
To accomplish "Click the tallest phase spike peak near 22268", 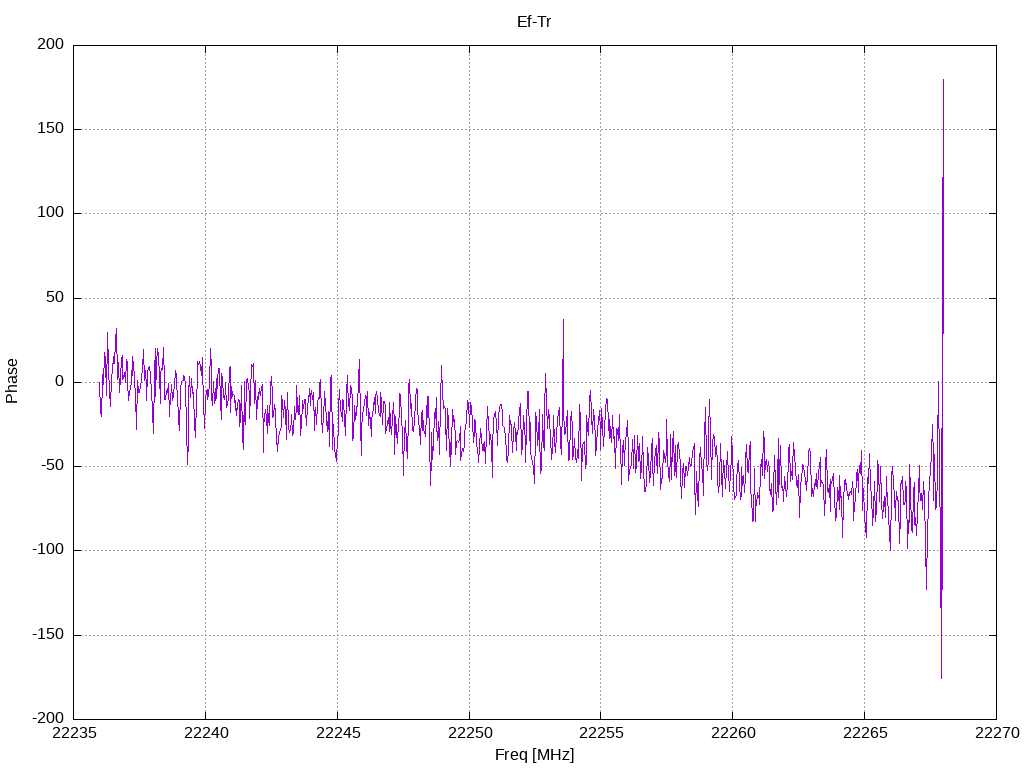I will 943,80.
